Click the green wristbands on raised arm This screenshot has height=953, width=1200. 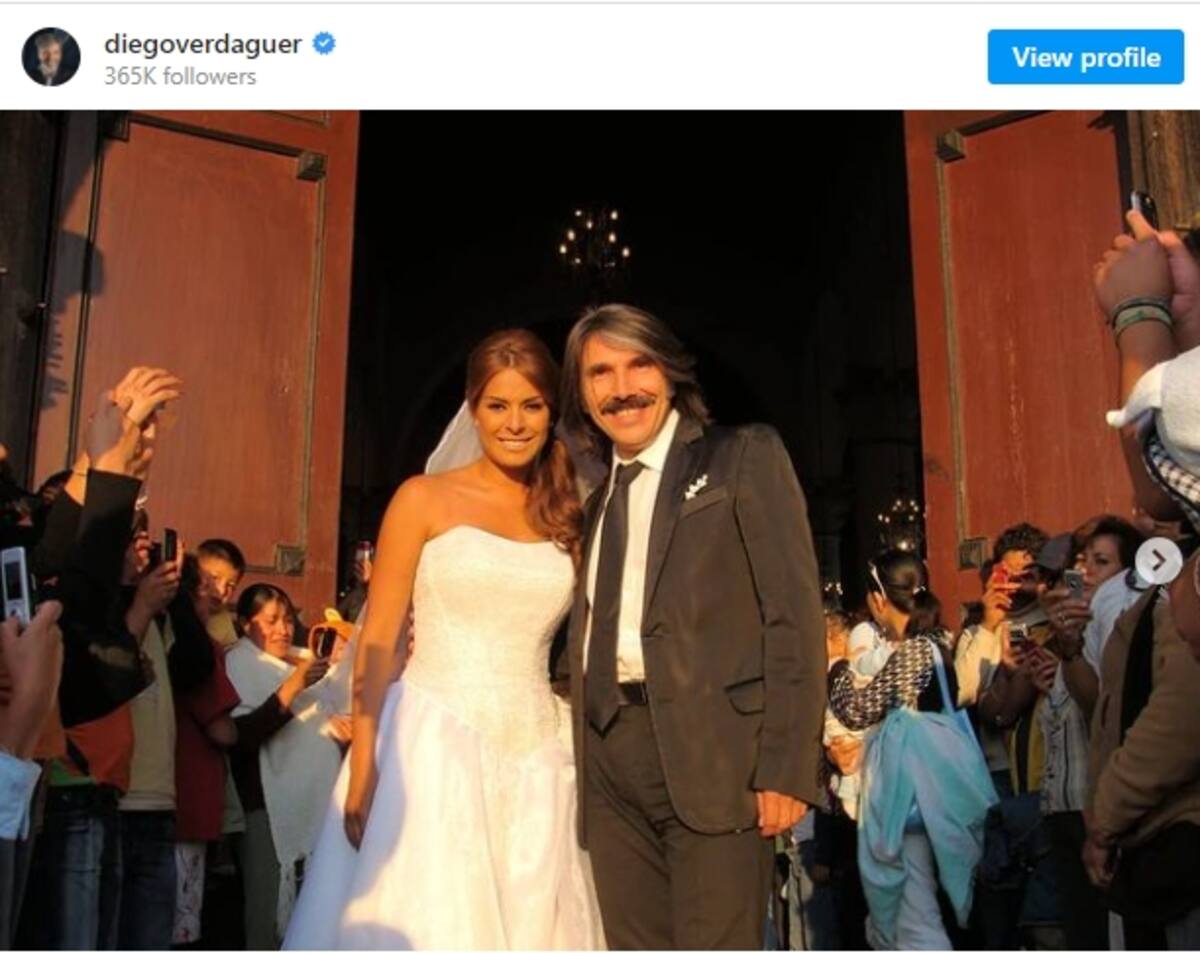point(1142,317)
